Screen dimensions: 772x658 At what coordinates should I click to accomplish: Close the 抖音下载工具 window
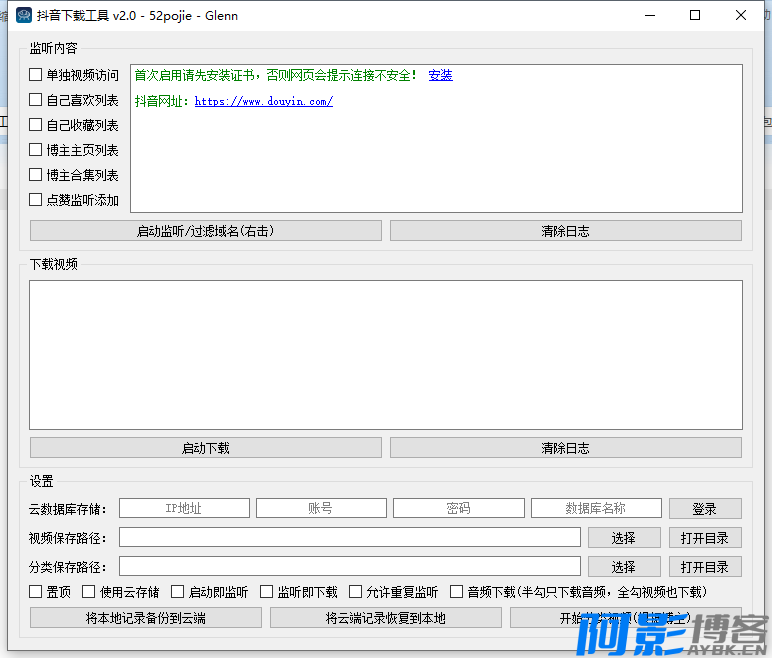741,15
